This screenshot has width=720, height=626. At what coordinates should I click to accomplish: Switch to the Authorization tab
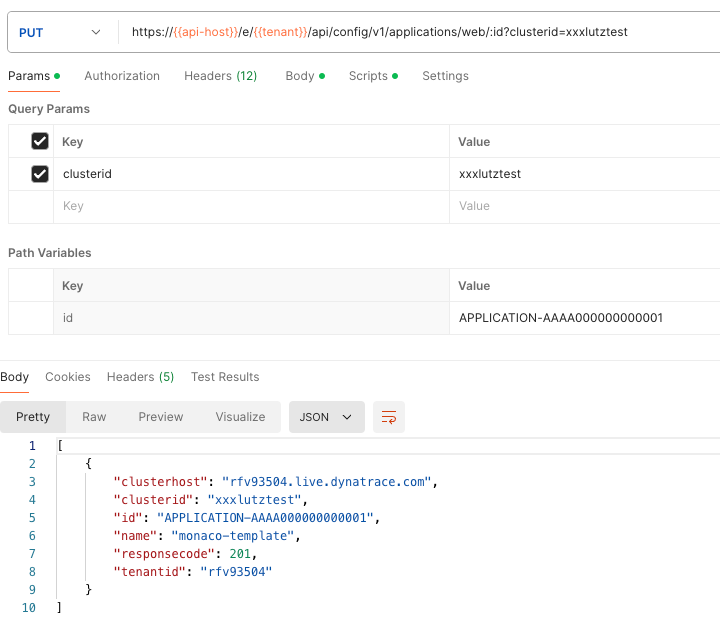[122, 76]
